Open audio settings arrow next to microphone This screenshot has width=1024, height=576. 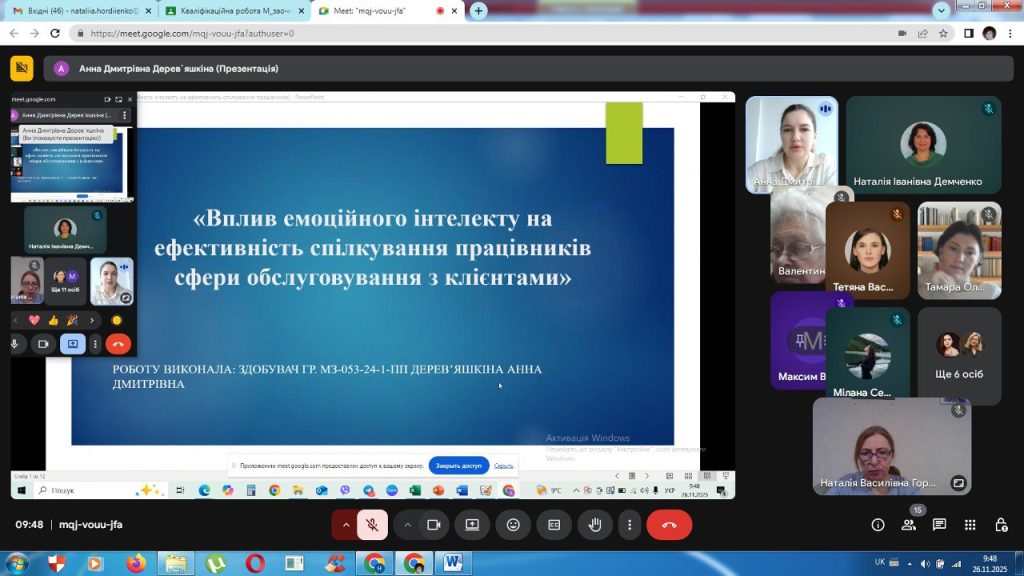click(346, 525)
